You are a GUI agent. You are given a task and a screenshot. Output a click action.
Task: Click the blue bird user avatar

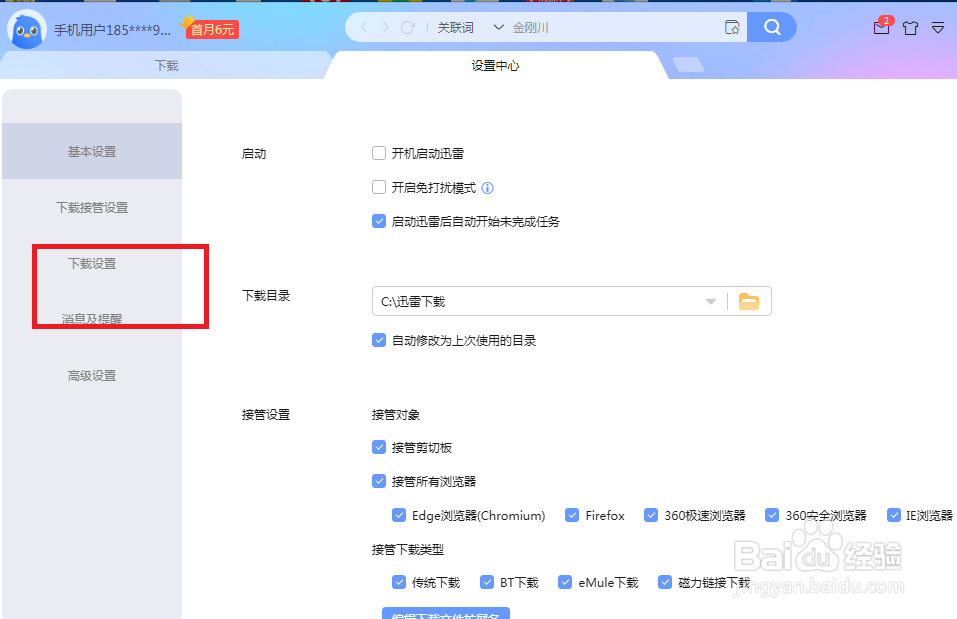click(27, 29)
